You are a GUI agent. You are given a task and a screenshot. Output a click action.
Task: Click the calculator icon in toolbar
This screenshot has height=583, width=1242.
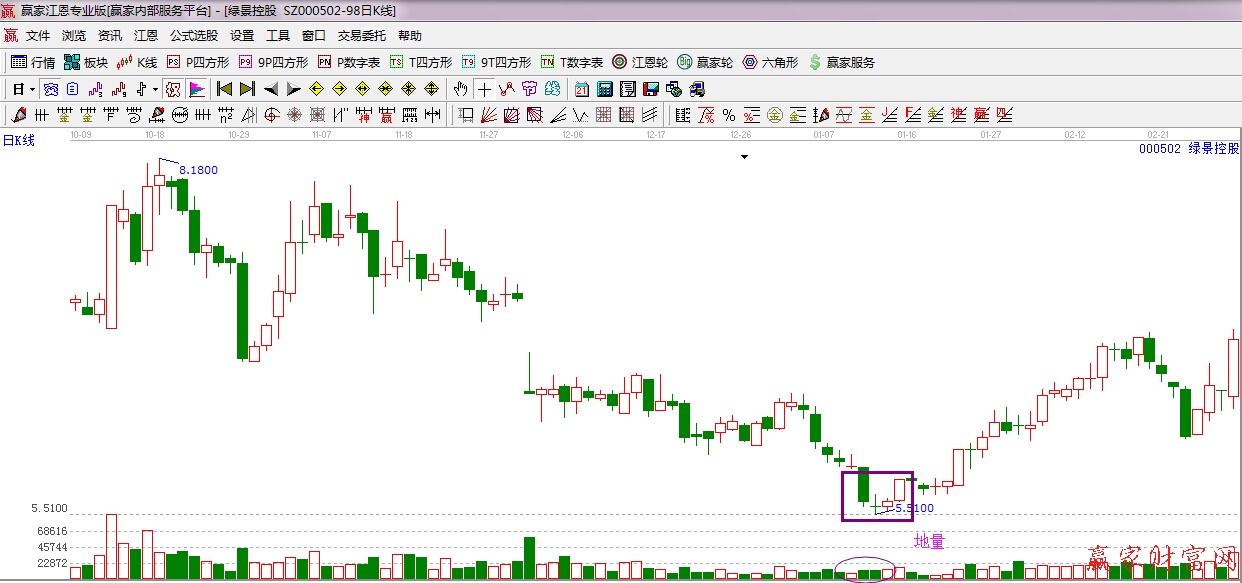(604, 89)
